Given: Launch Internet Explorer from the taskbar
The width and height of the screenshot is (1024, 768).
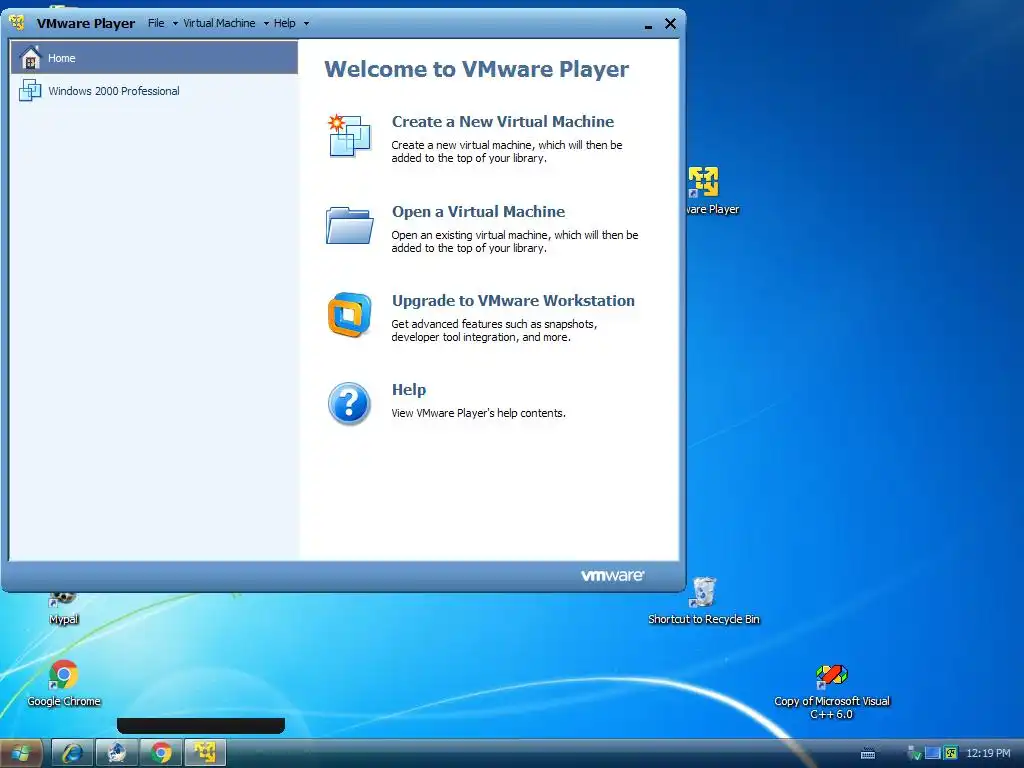Looking at the screenshot, I should (72, 753).
